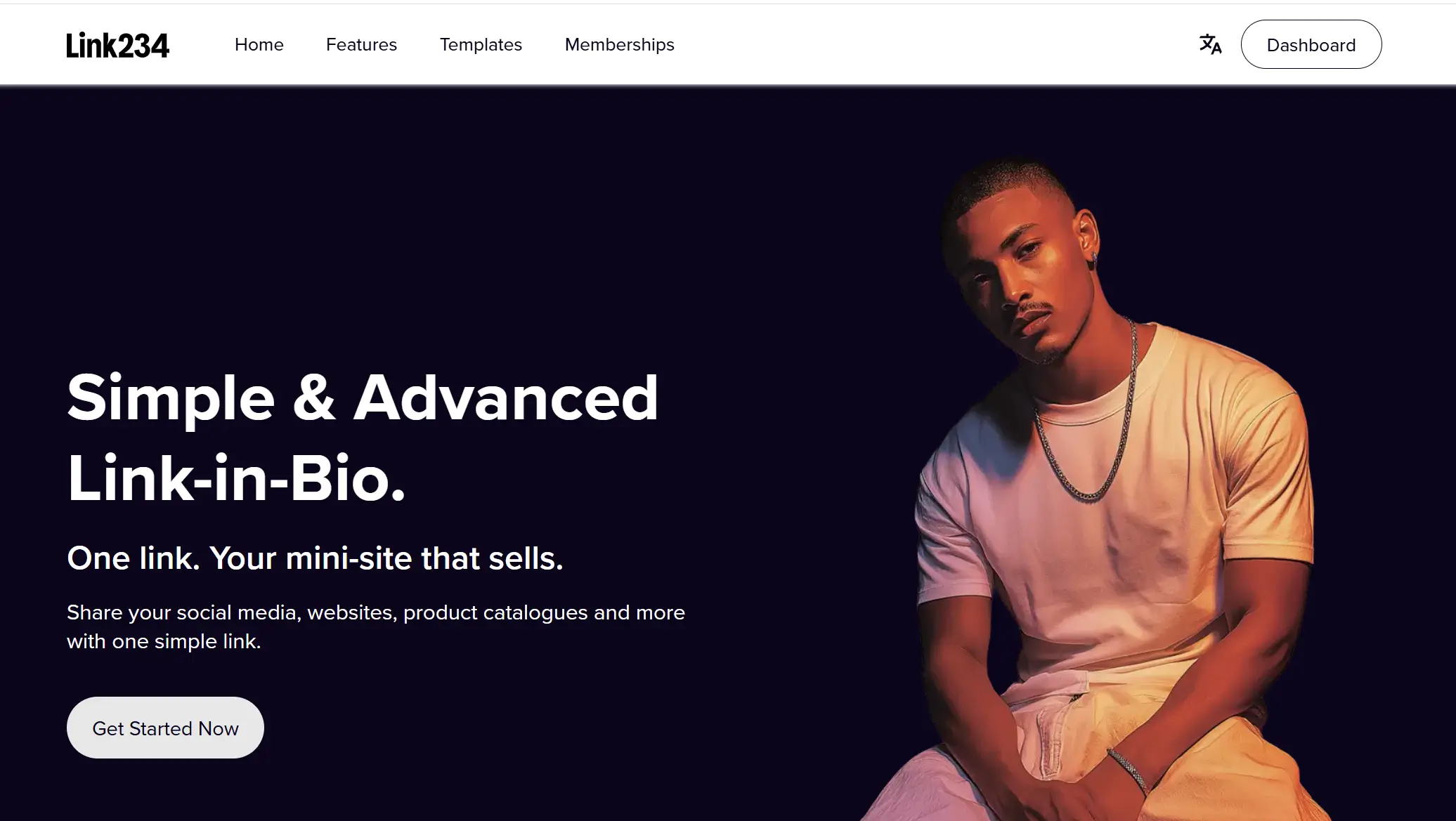Open the Features menu item
The width and height of the screenshot is (1456, 821).
[x=361, y=45]
